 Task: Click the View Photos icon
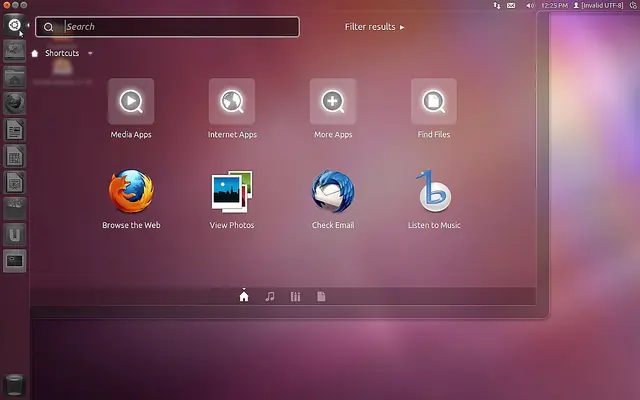coord(232,191)
